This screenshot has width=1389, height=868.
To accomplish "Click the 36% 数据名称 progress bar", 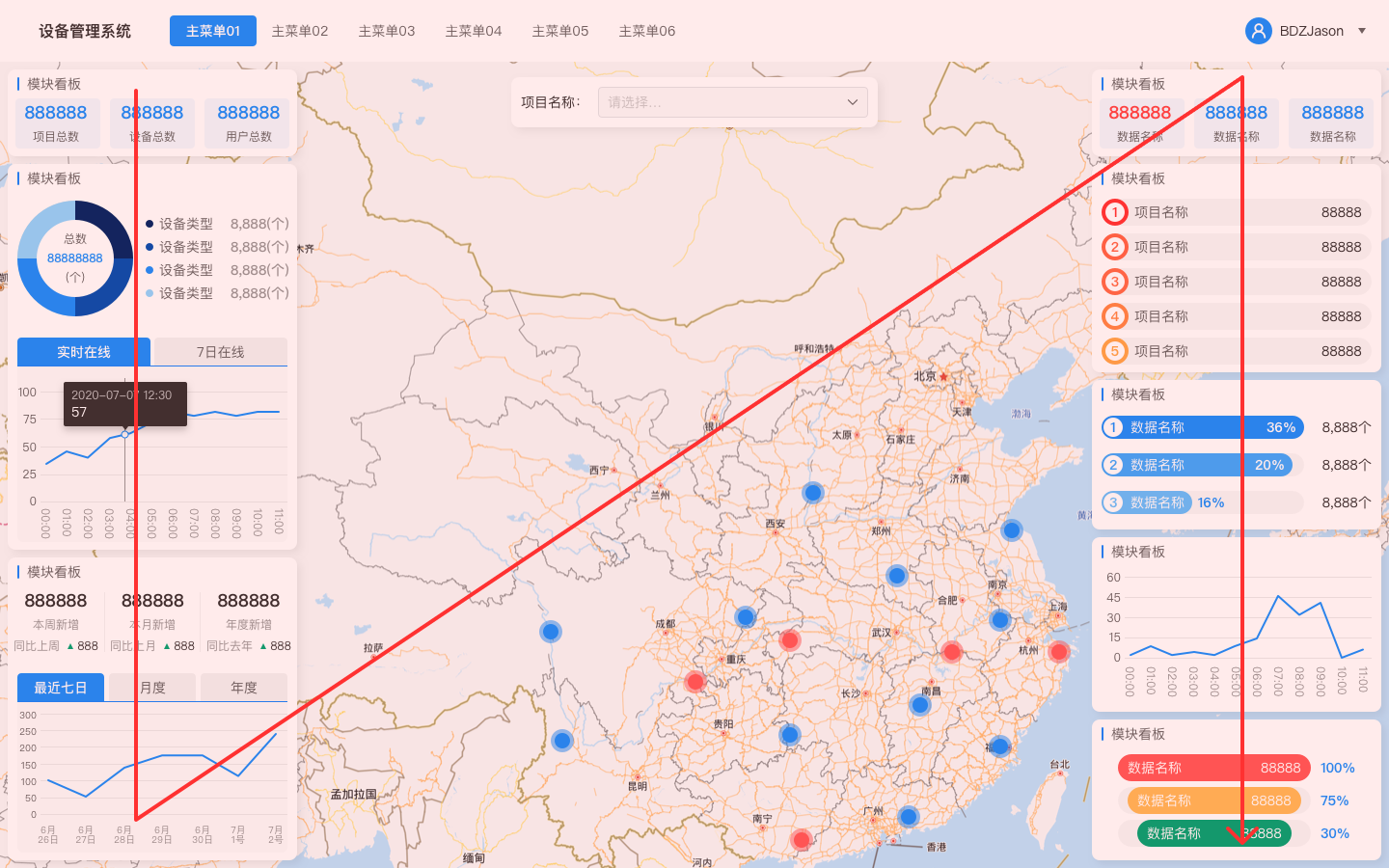I will pyautogui.click(x=1203, y=427).
